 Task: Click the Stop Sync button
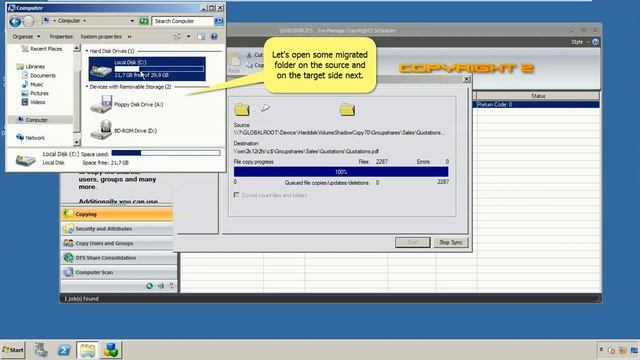click(451, 242)
